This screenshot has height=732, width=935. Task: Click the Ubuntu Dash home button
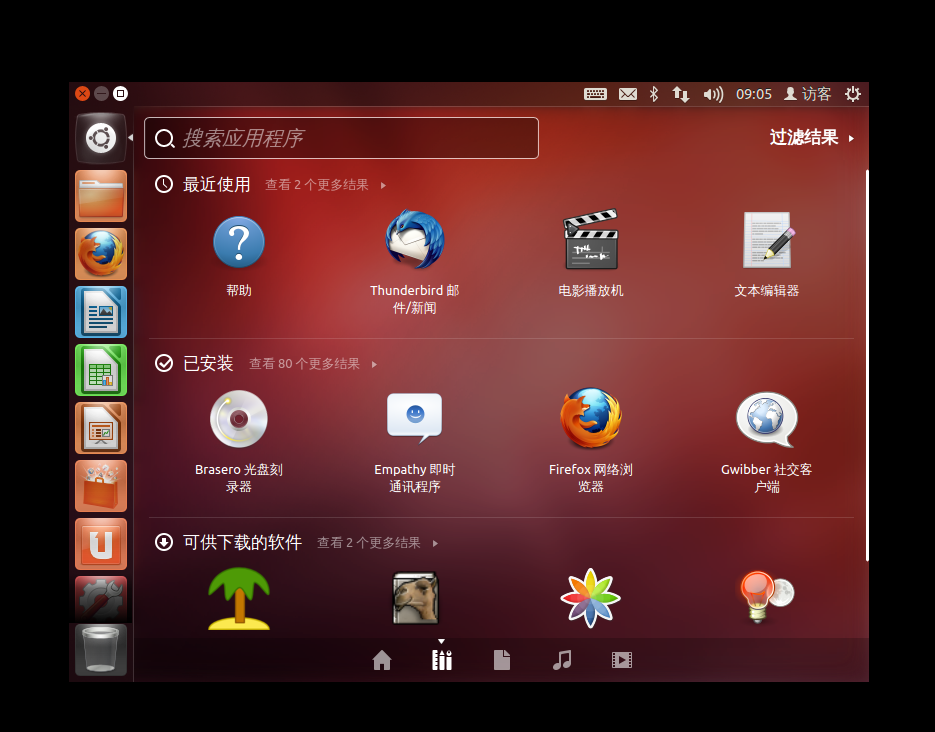tap(101, 138)
